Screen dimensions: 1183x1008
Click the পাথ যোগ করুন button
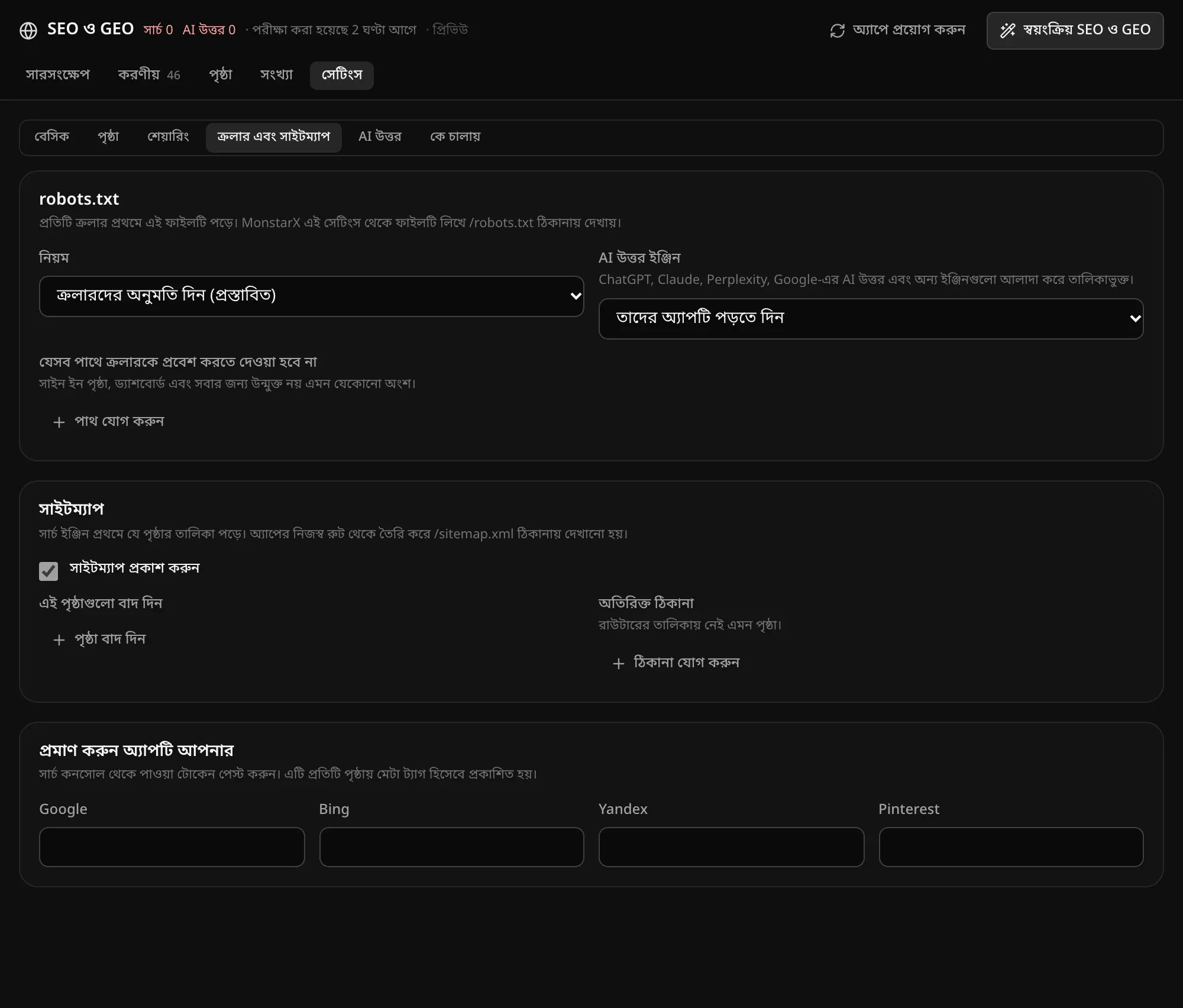click(108, 422)
